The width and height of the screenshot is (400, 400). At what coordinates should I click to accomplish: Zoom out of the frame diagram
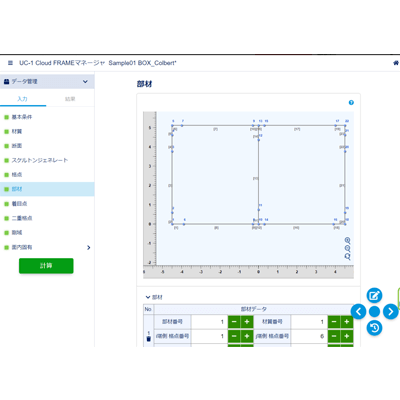coord(347,248)
